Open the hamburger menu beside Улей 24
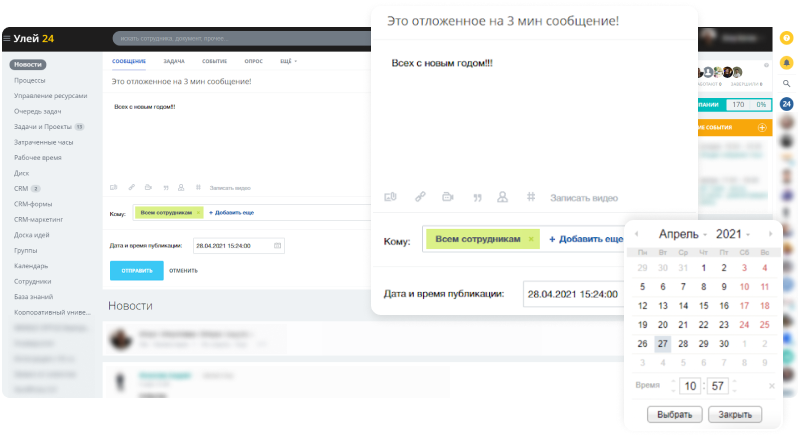Viewport: 800px width, 437px height. pos(7,39)
